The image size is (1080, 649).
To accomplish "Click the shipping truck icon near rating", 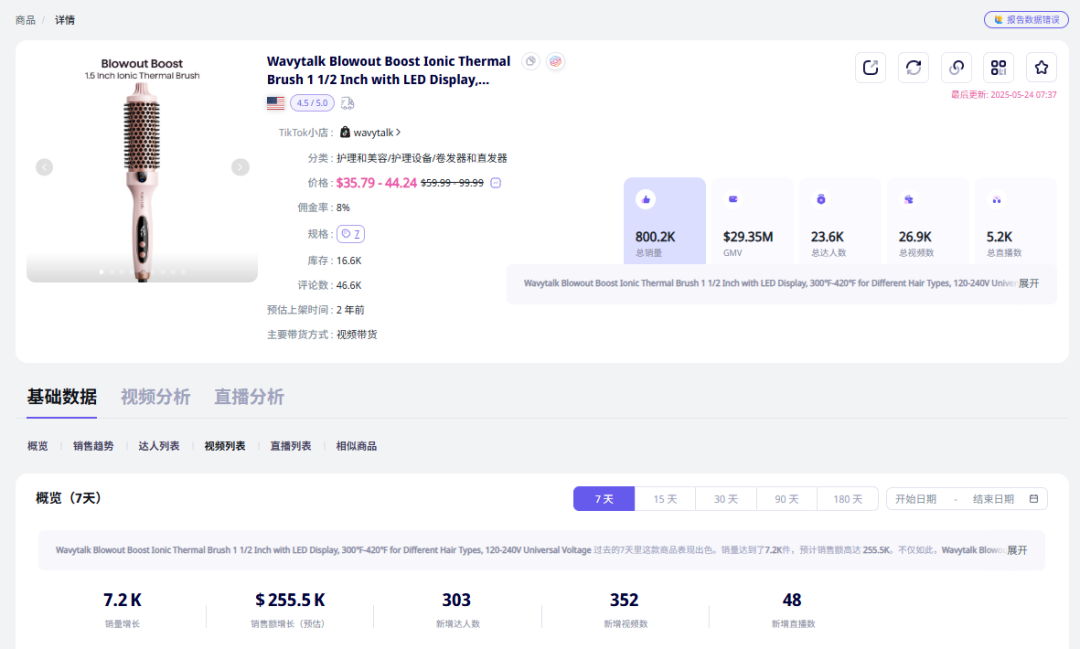I will 347,103.
